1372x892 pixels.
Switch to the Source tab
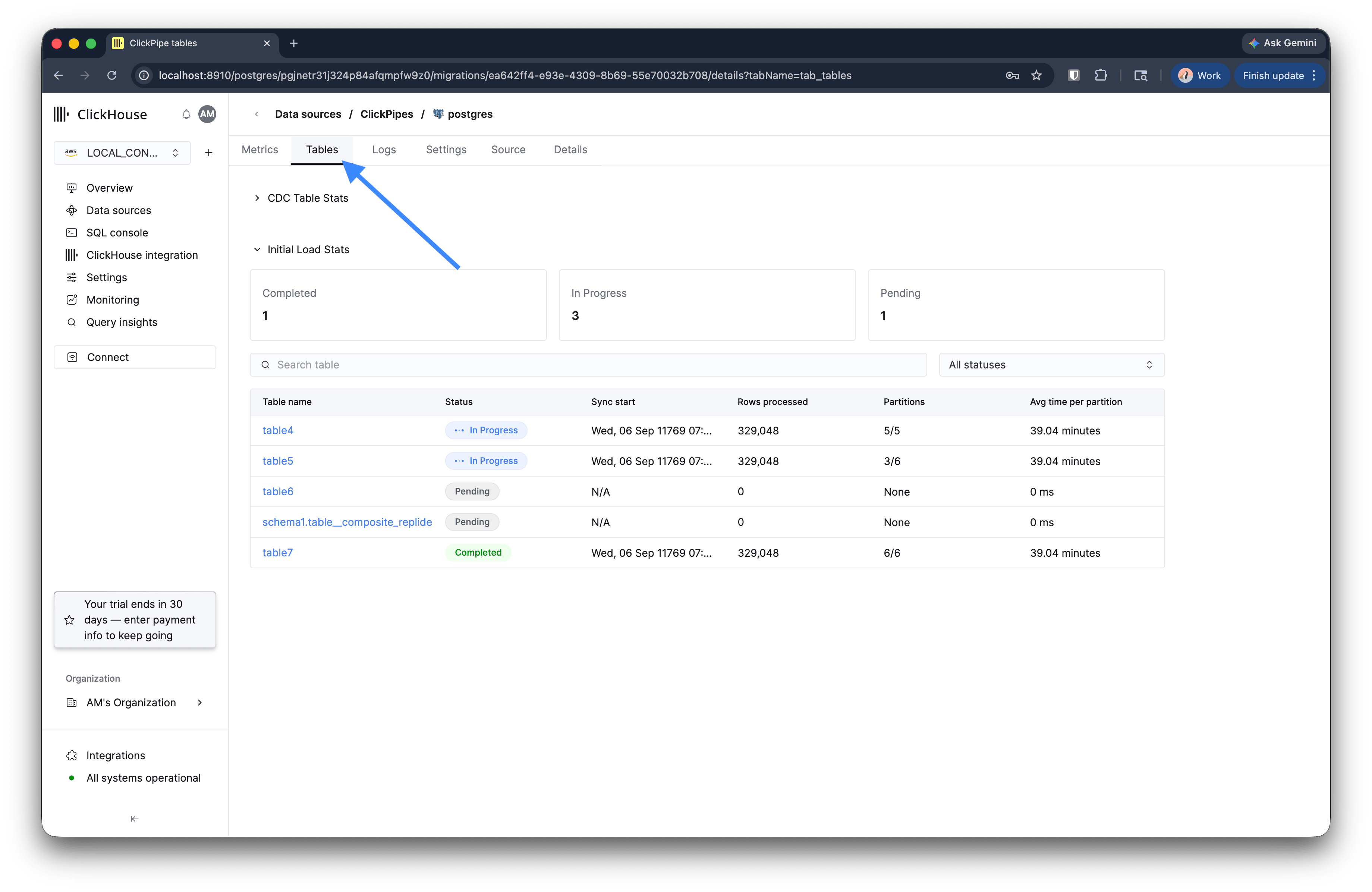click(x=508, y=150)
